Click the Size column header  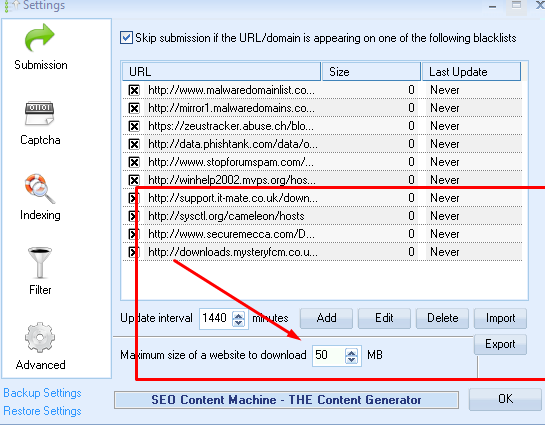point(371,72)
